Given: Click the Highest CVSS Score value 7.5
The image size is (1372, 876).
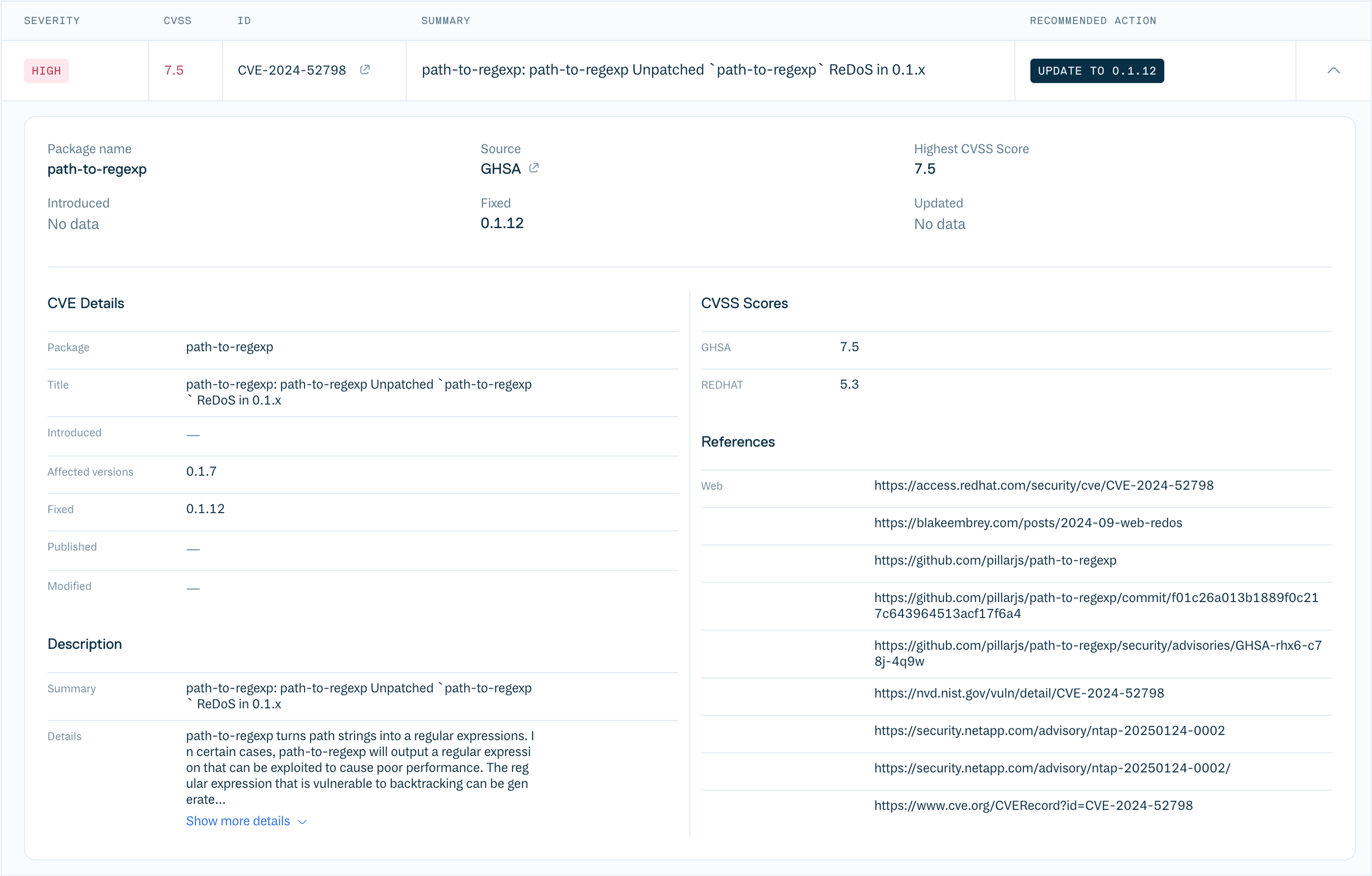Looking at the screenshot, I should click(x=925, y=169).
